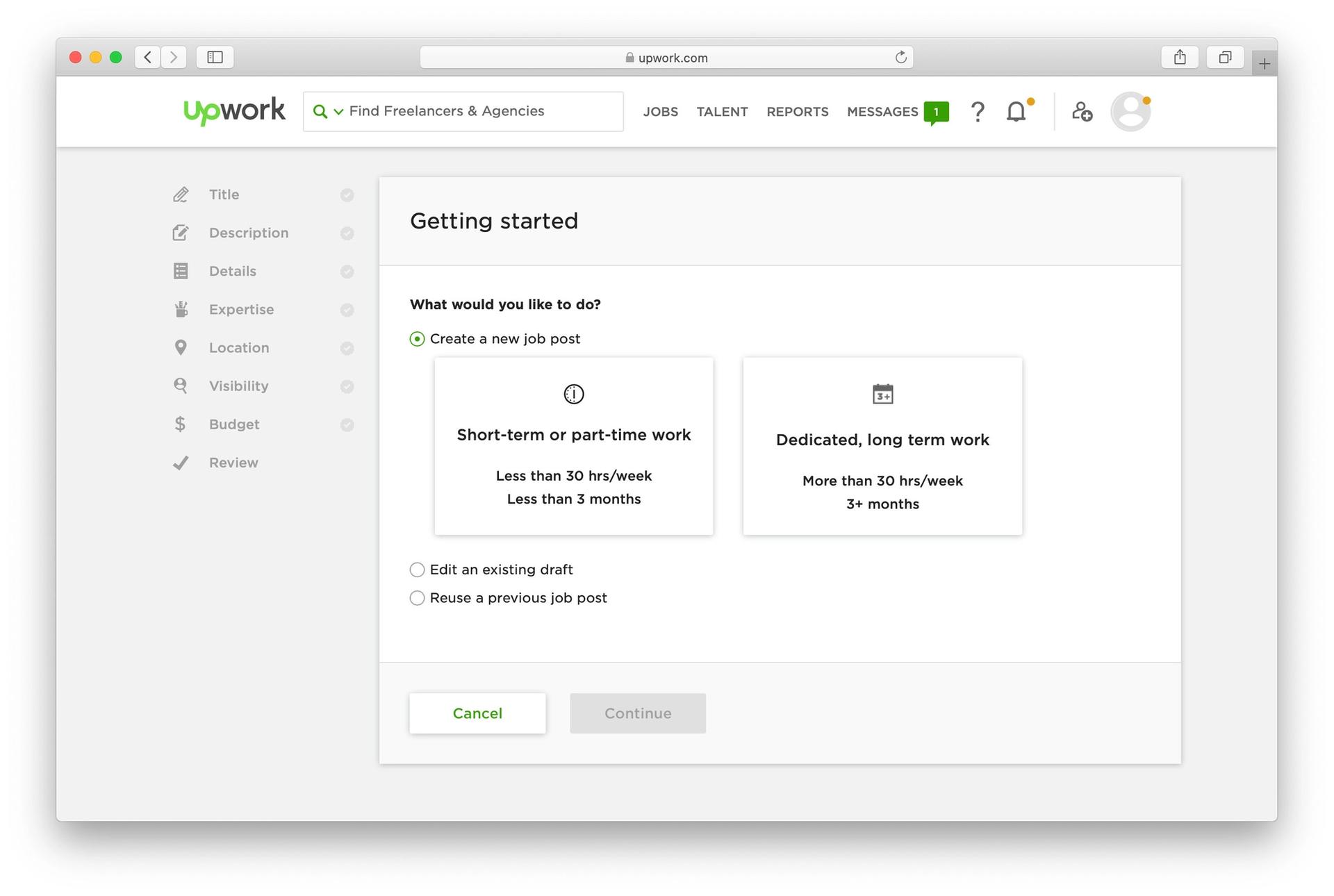Show all tabs in Safari
The height and width of the screenshot is (896, 1334).
point(1225,57)
